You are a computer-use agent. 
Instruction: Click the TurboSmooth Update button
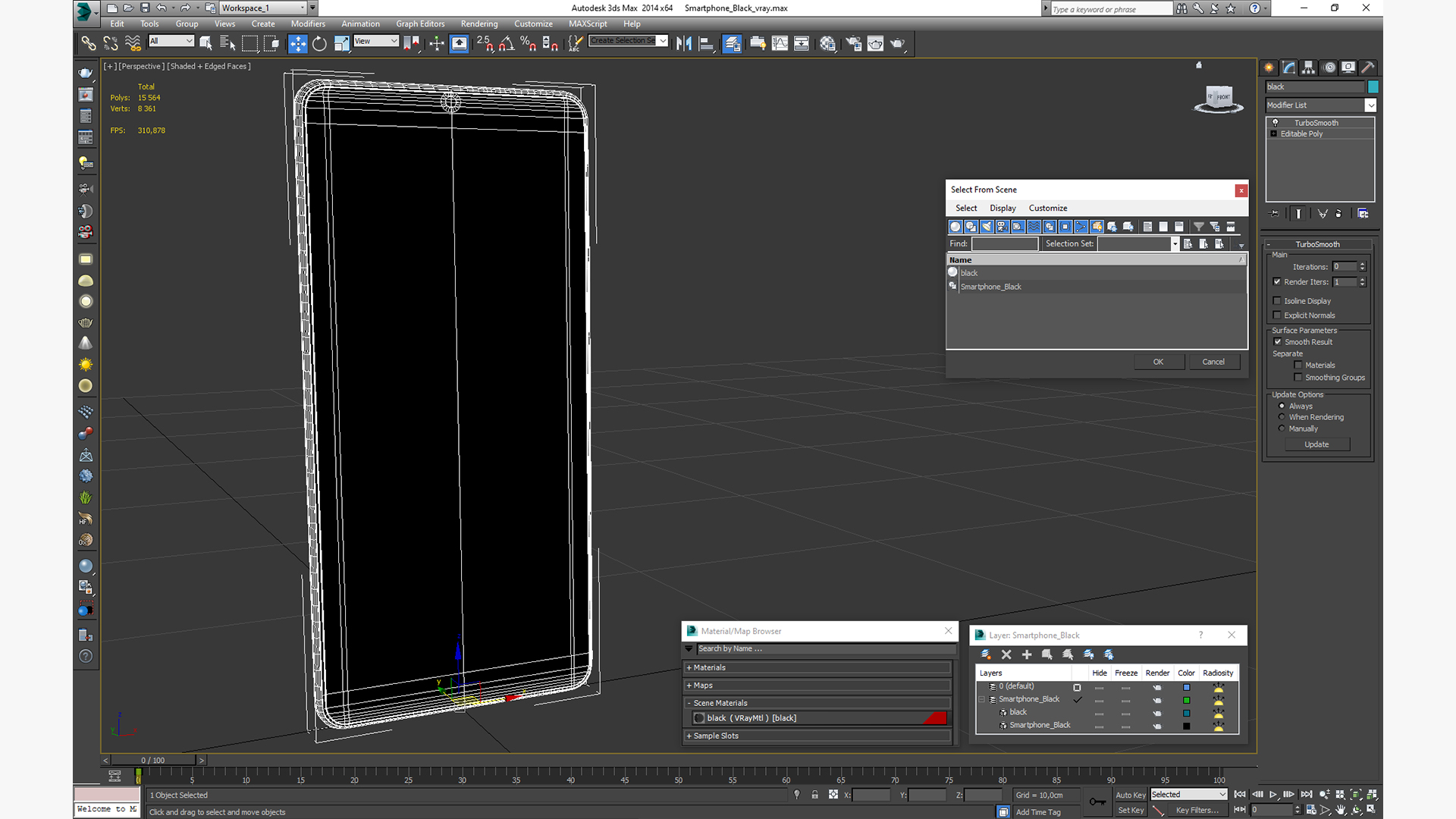pos(1316,444)
